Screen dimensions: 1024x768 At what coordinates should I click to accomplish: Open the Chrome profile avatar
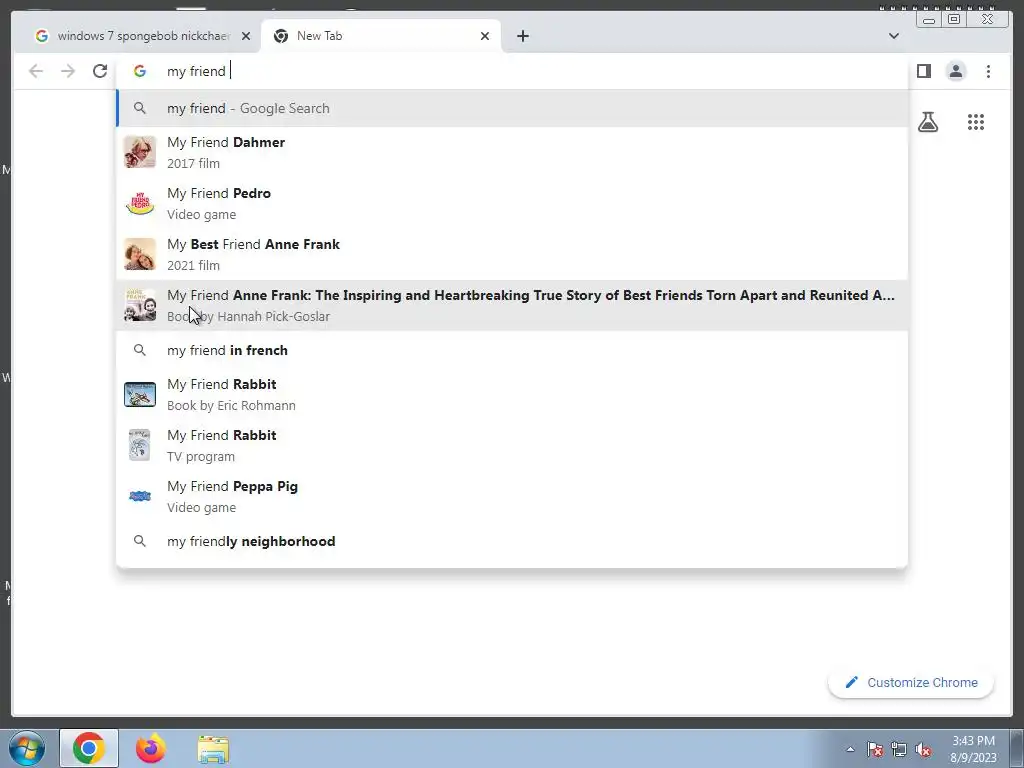pos(955,71)
